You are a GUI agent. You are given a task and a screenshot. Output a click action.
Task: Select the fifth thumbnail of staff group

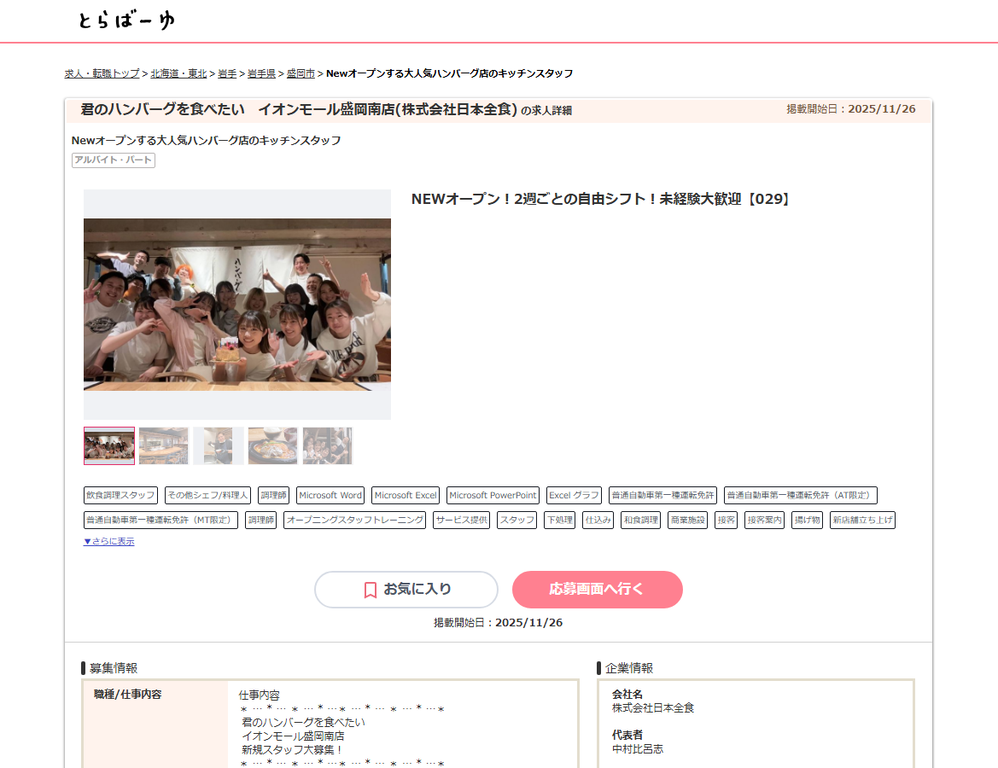point(327,445)
